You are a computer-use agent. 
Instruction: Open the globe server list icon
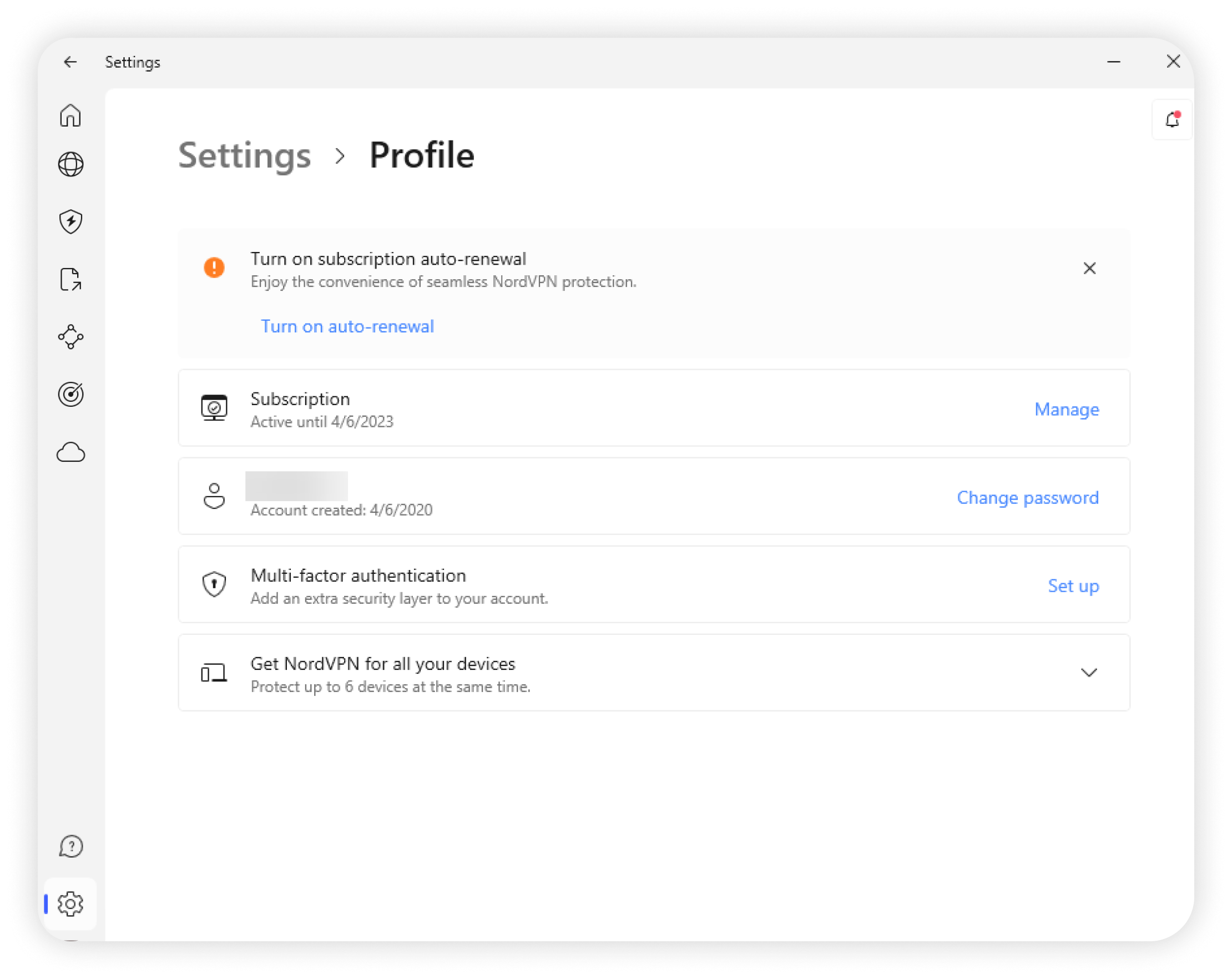[70, 165]
